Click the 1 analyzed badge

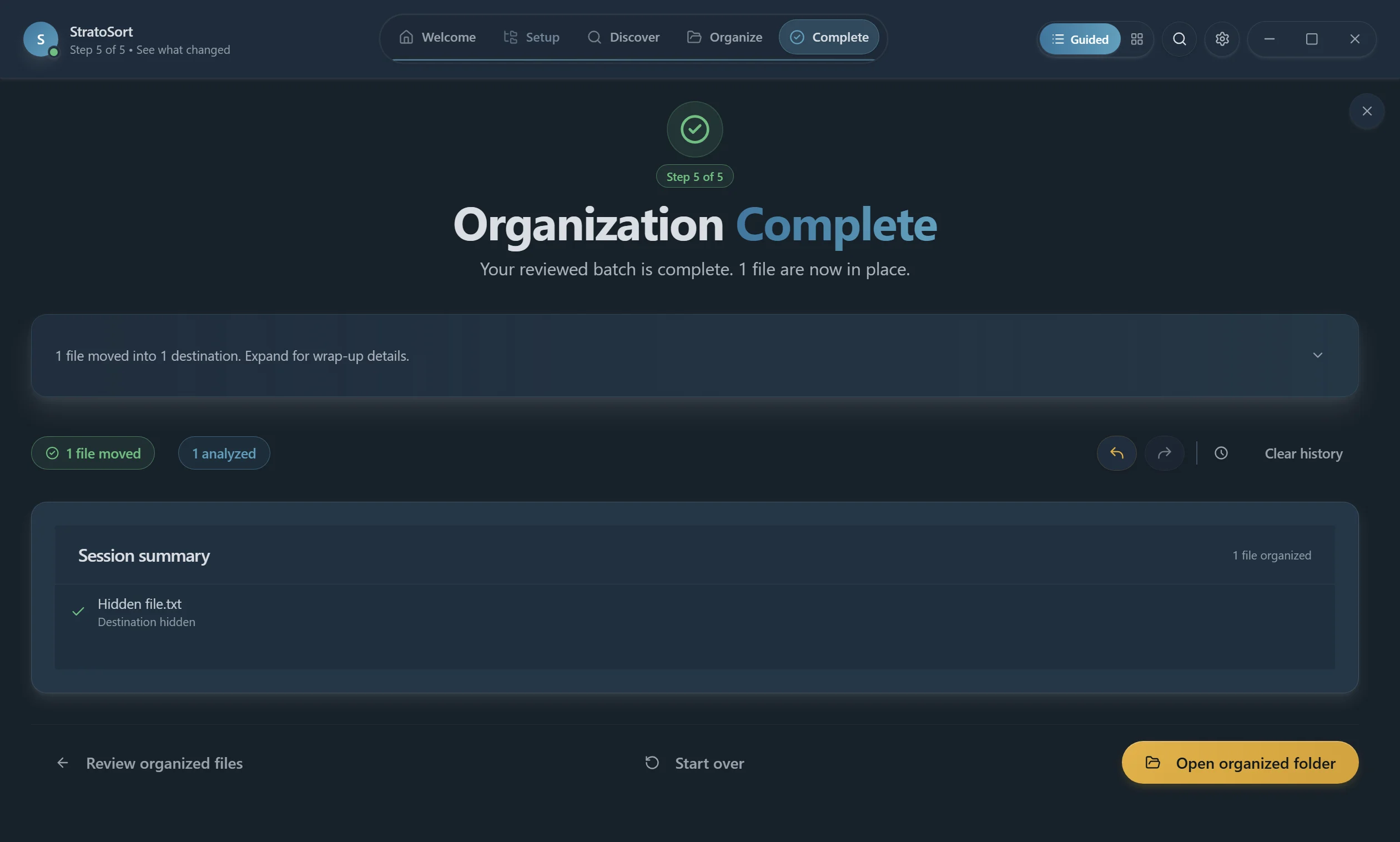pos(224,453)
